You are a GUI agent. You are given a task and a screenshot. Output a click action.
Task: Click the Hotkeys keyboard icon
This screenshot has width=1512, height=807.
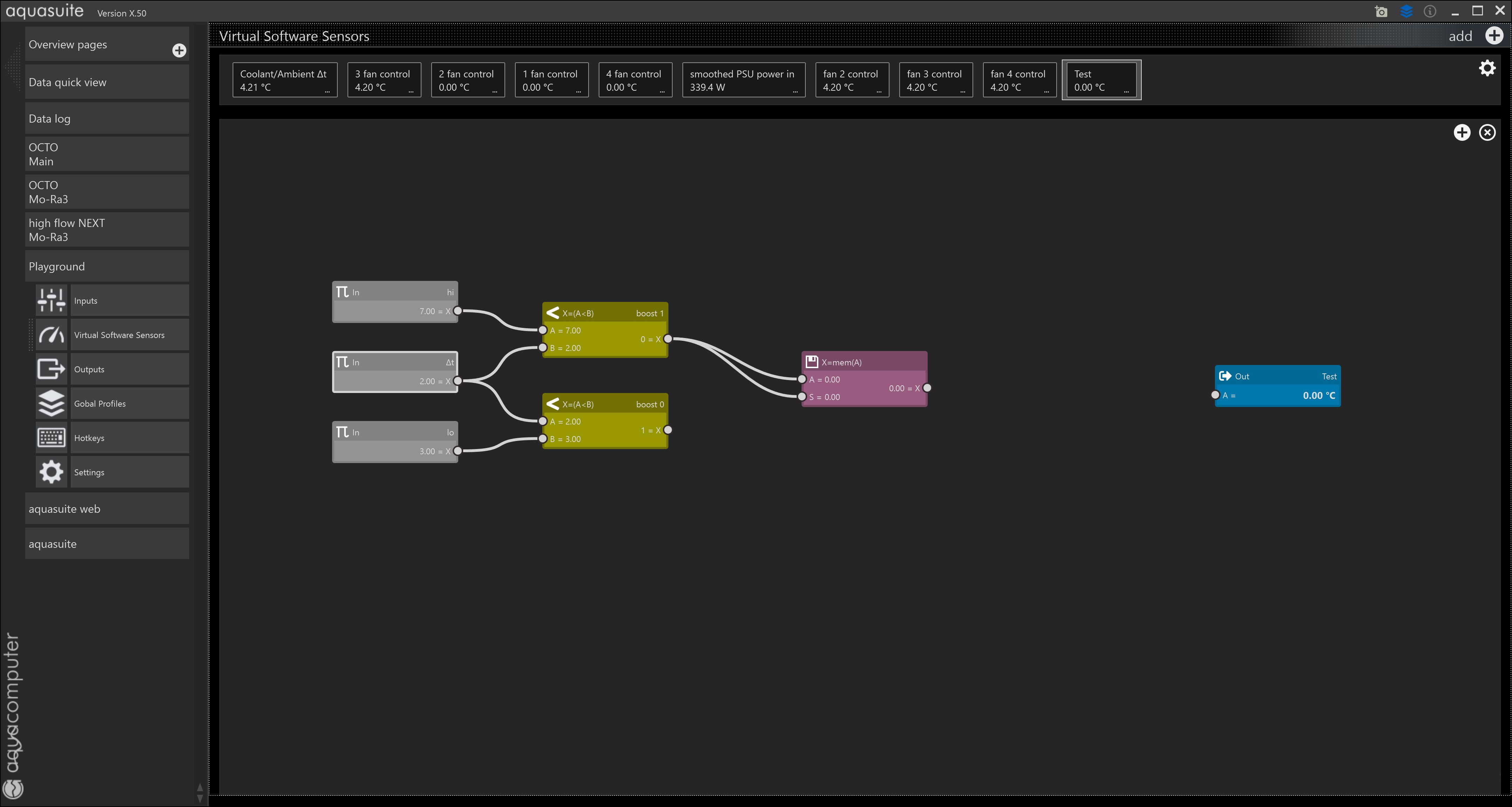tap(51, 438)
